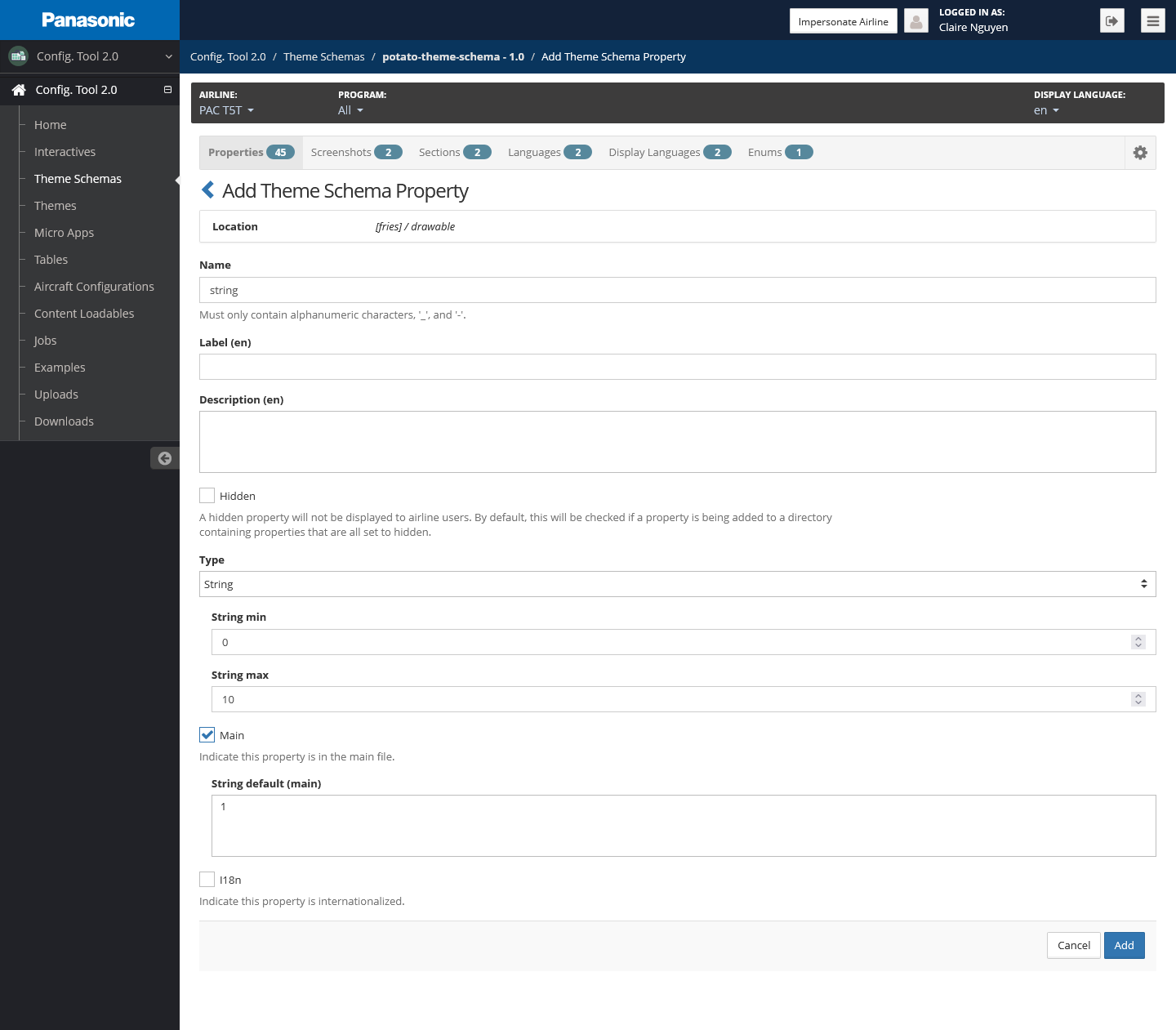Open Downloads in the sidebar
This screenshot has width=1176, height=1030.
[x=64, y=421]
